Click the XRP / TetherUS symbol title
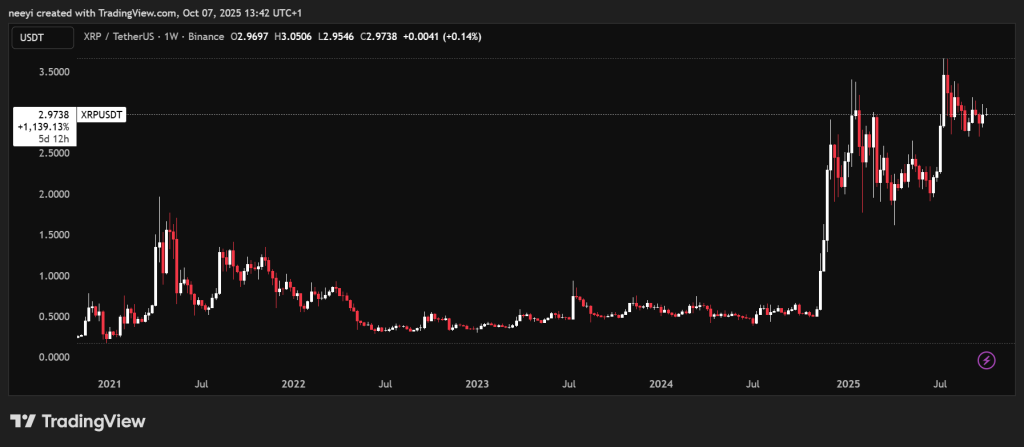The image size is (1024, 447). 129,37
